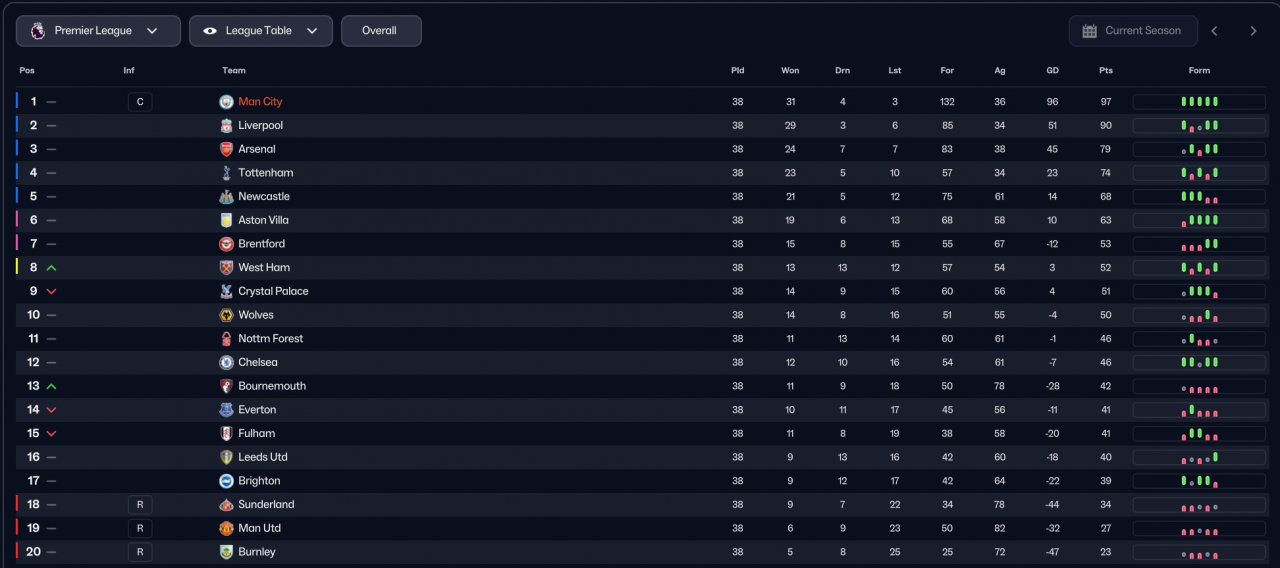Go to the next season arrow
1280x568 pixels.
[1253, 31]
